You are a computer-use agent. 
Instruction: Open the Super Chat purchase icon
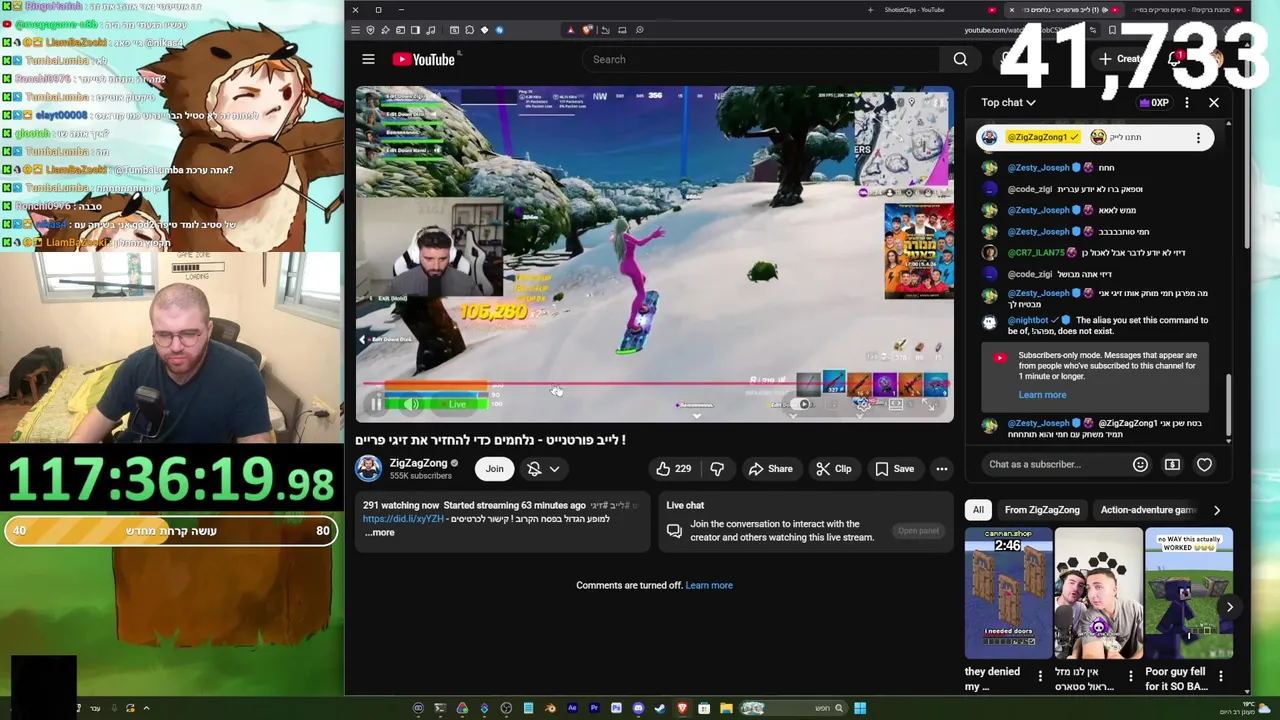click(x=1172, y=464)
